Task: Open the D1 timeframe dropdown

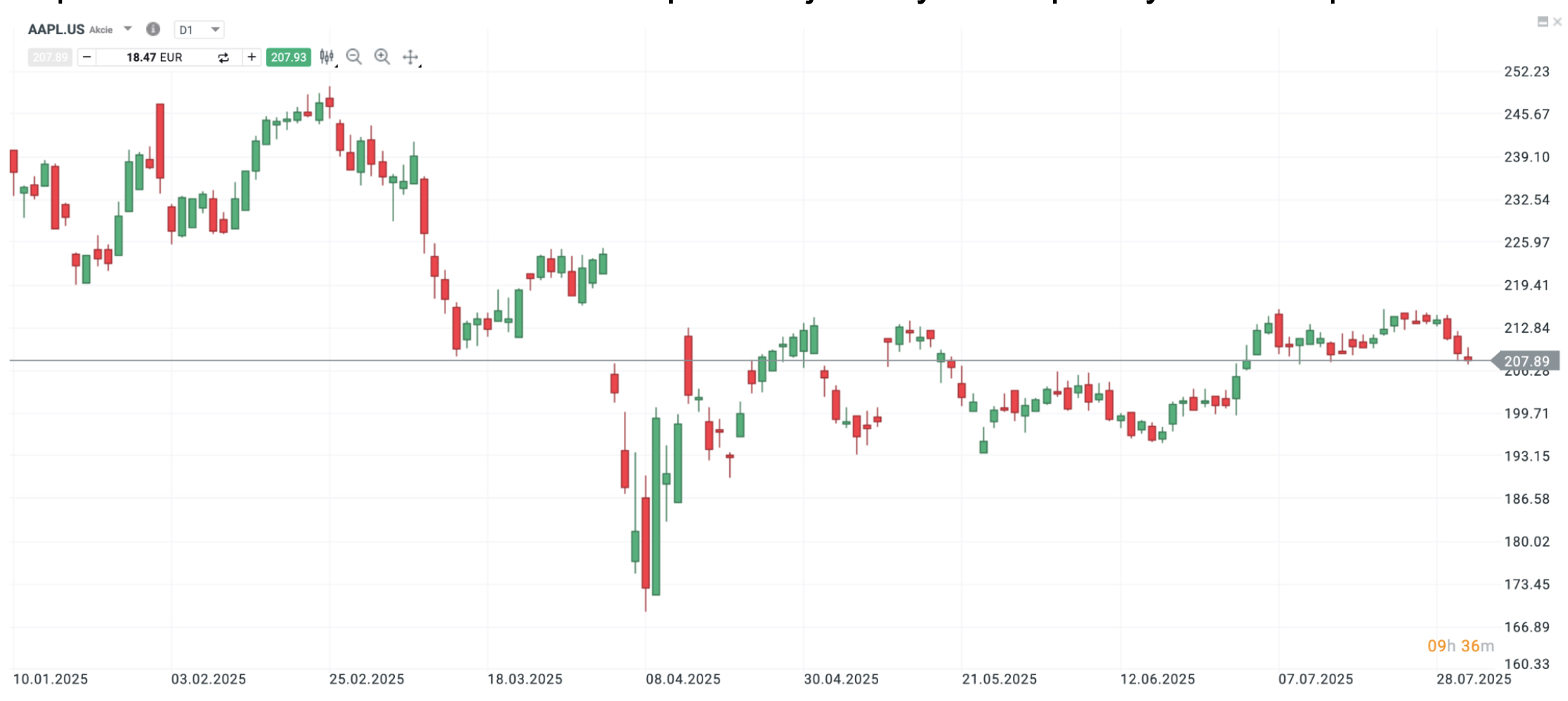Action: coord(199,30)
